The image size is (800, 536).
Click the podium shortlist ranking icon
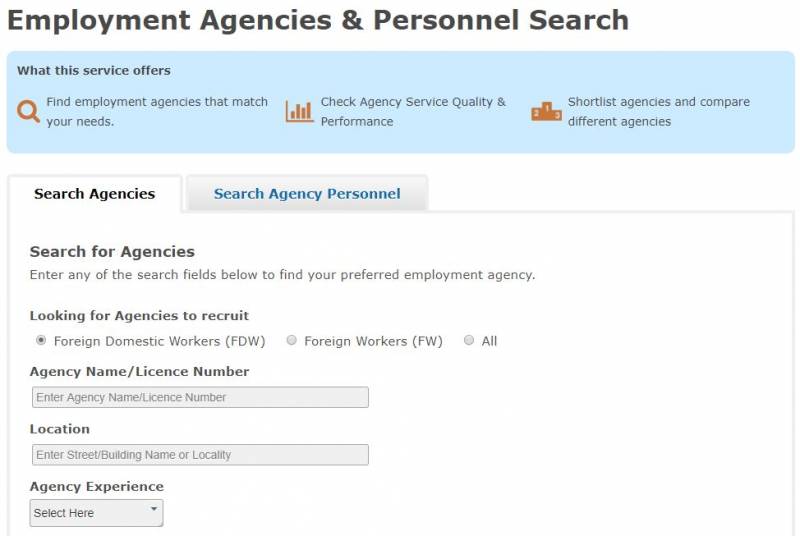click(546, 111)
